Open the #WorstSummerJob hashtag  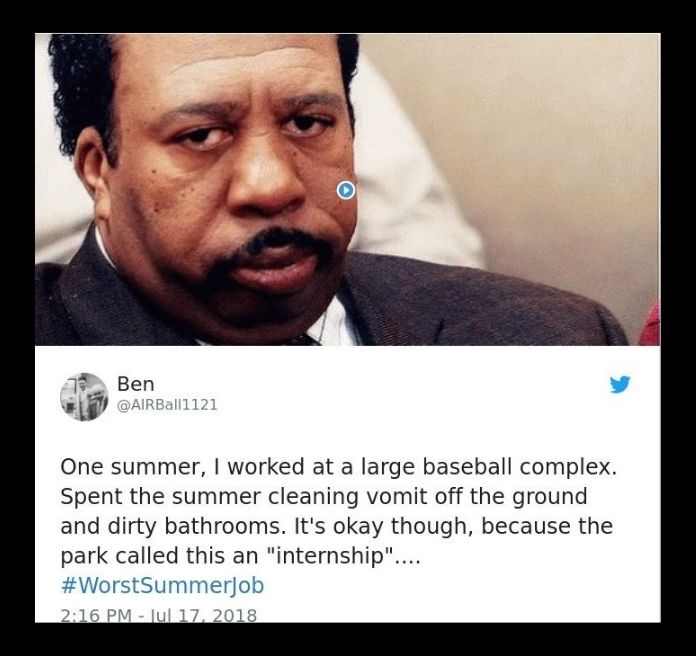pos(162,585)
